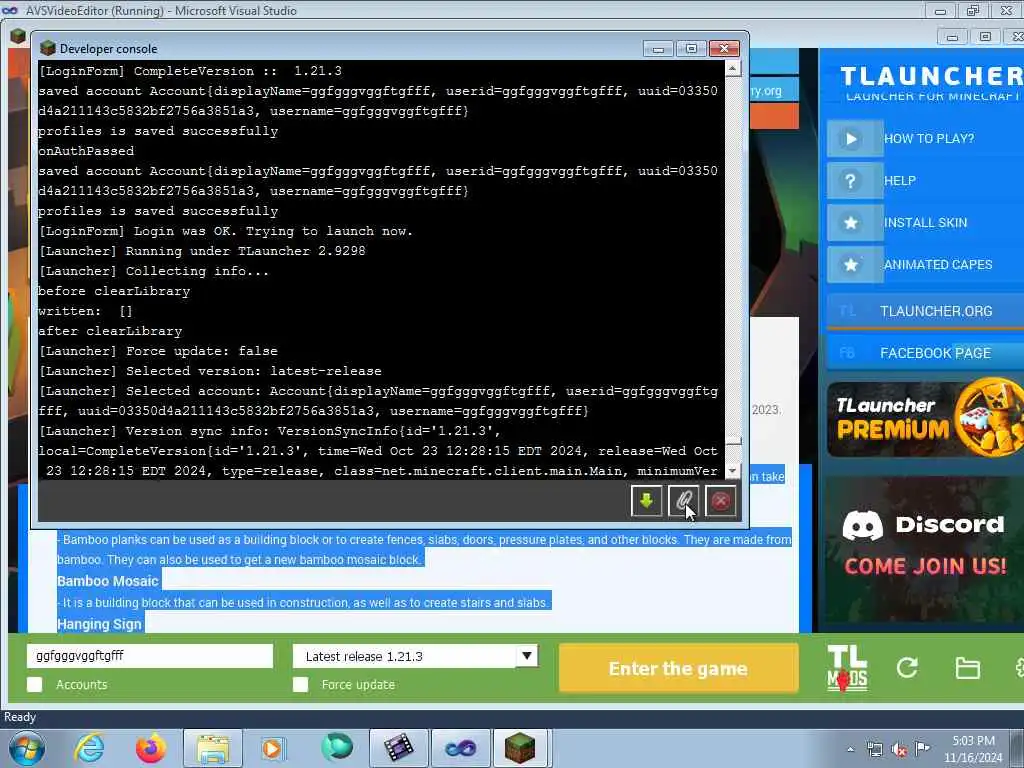The height and width of the screenshot is (768, 1024).
Task: Click the How to Play play icon
Action: pyautogui.click(x=851, y=138)
